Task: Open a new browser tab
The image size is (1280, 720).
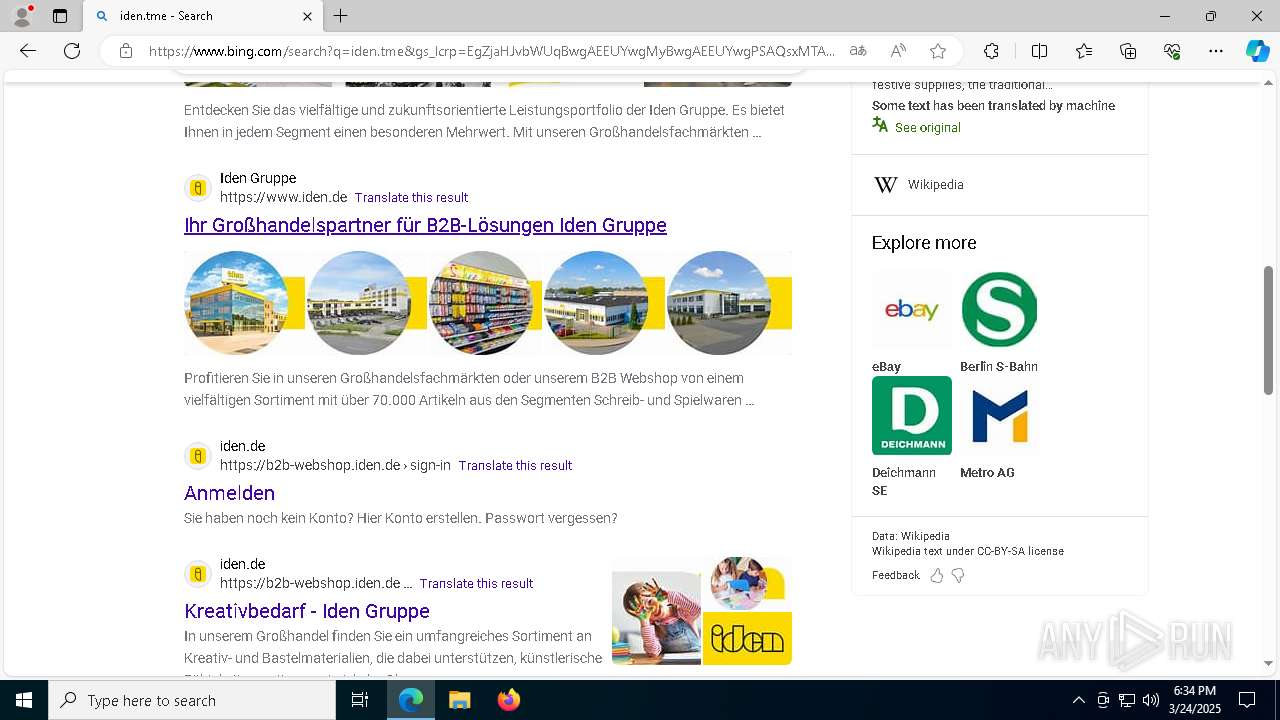Action: pos(341,16)
